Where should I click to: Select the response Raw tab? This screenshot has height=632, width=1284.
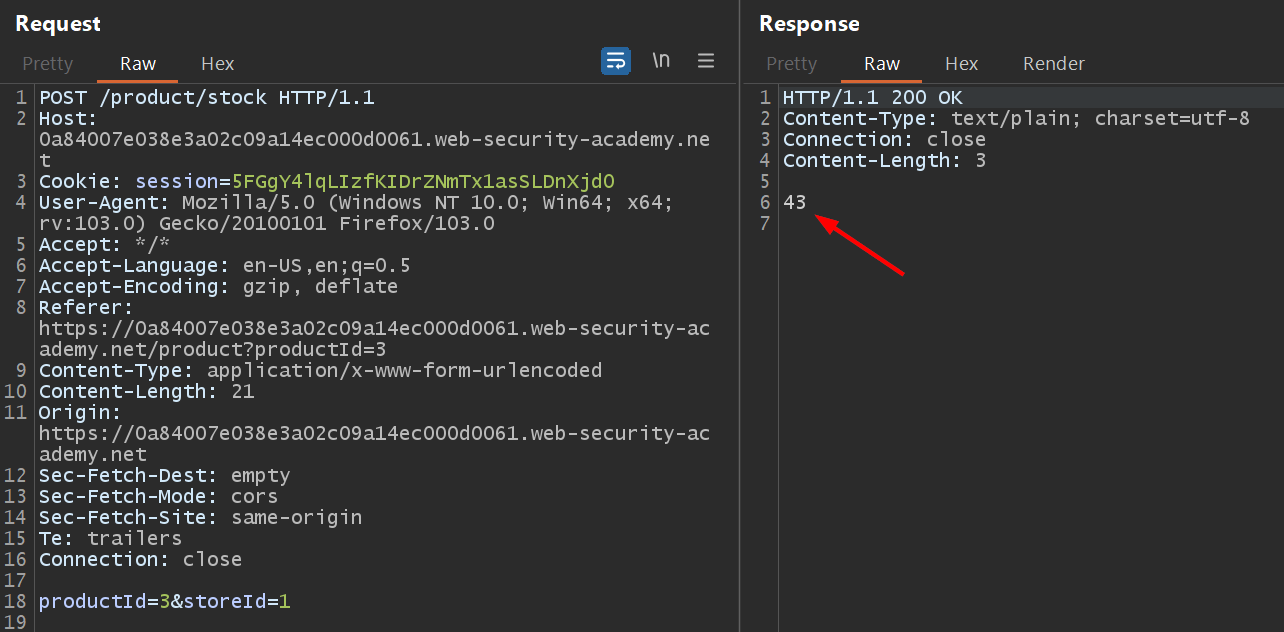(881, 63)
